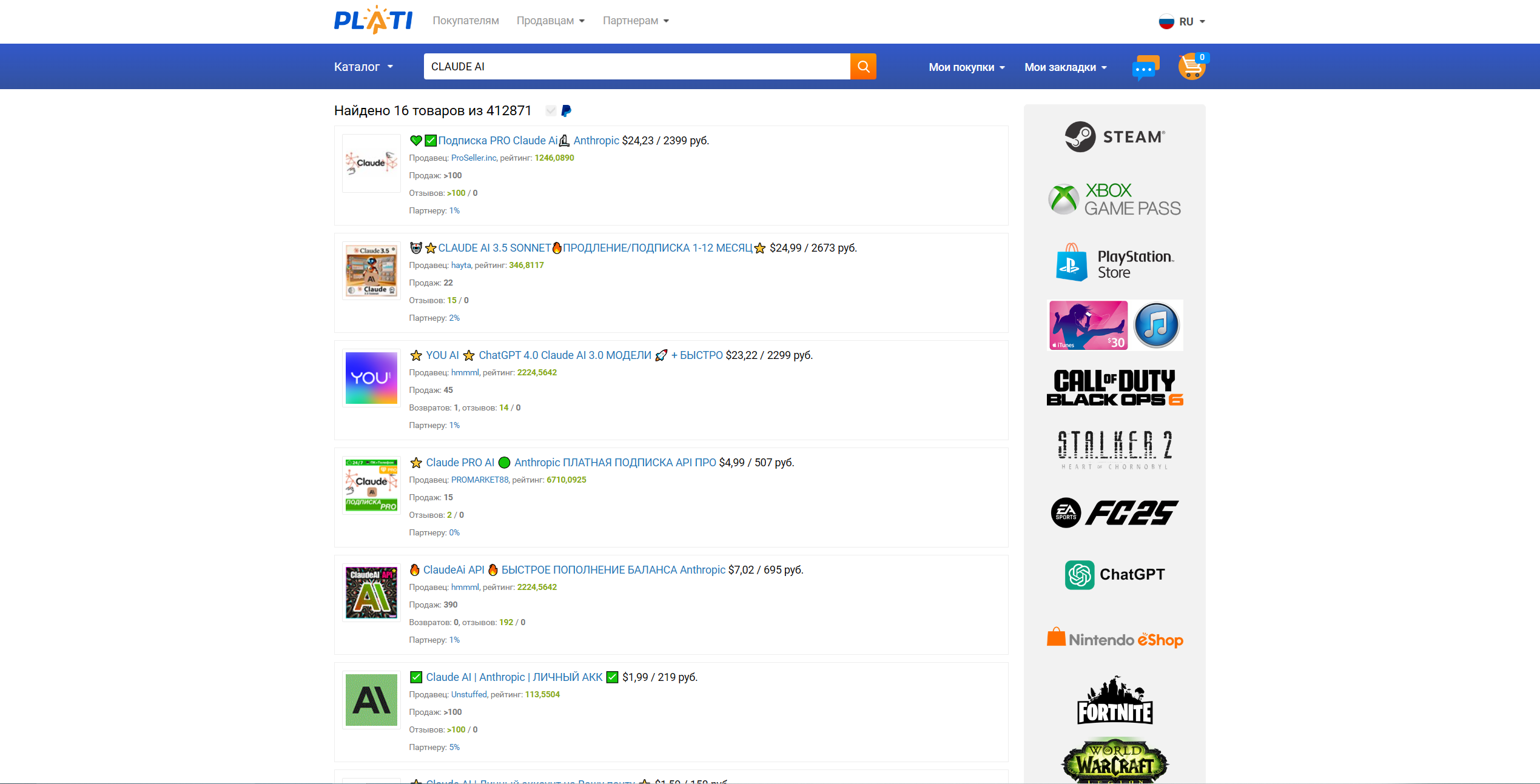Screen dimensions: 1540x784
Task: Open the PlayStation Store category logo
Action: tap(1115, 263)
